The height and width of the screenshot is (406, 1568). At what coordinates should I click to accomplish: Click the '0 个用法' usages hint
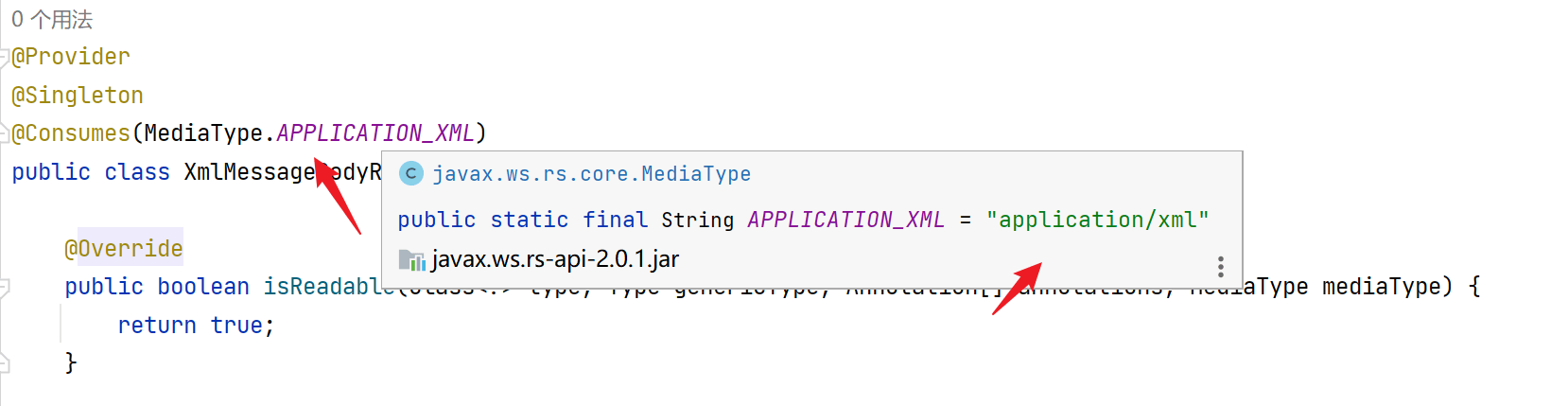click(52, 20)
